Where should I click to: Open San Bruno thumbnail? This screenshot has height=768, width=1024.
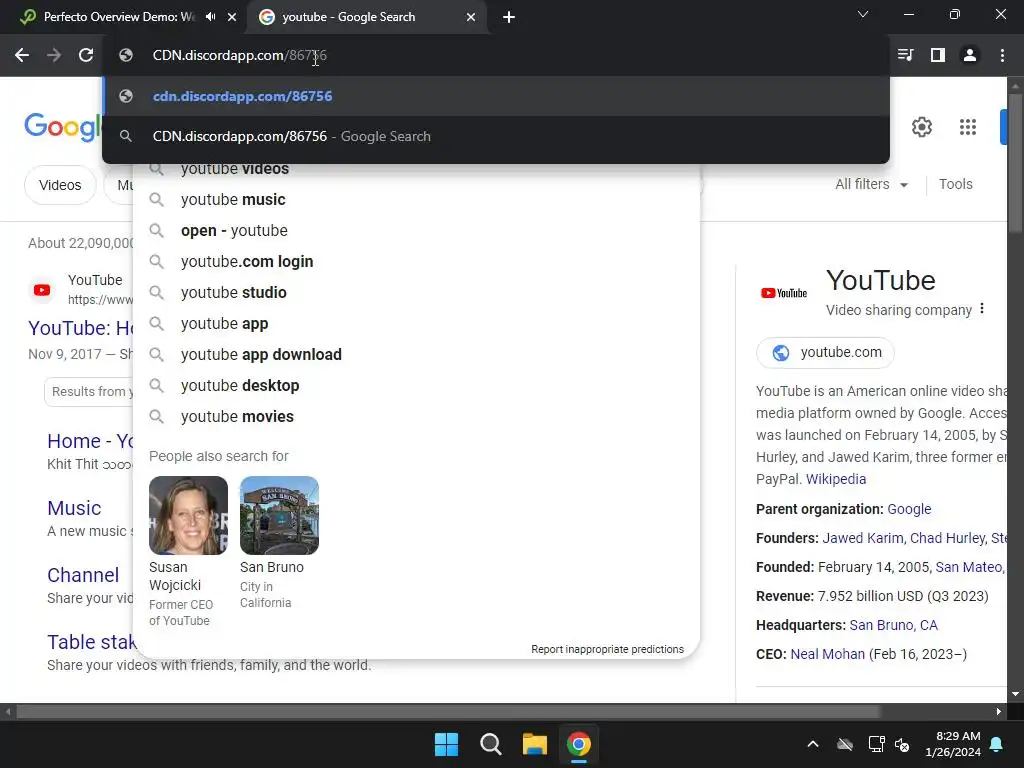pos(280,515)
